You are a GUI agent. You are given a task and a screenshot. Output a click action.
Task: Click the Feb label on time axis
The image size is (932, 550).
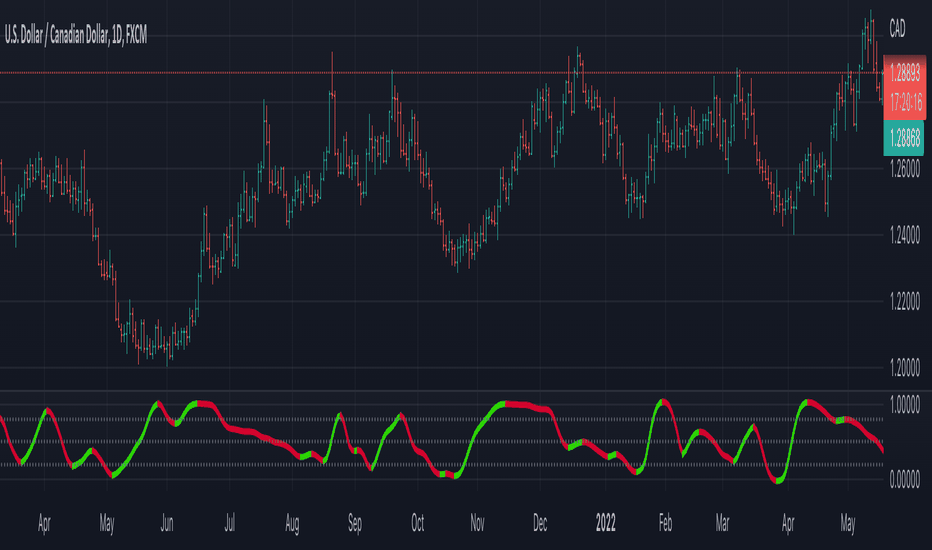[x=665, y=523]
